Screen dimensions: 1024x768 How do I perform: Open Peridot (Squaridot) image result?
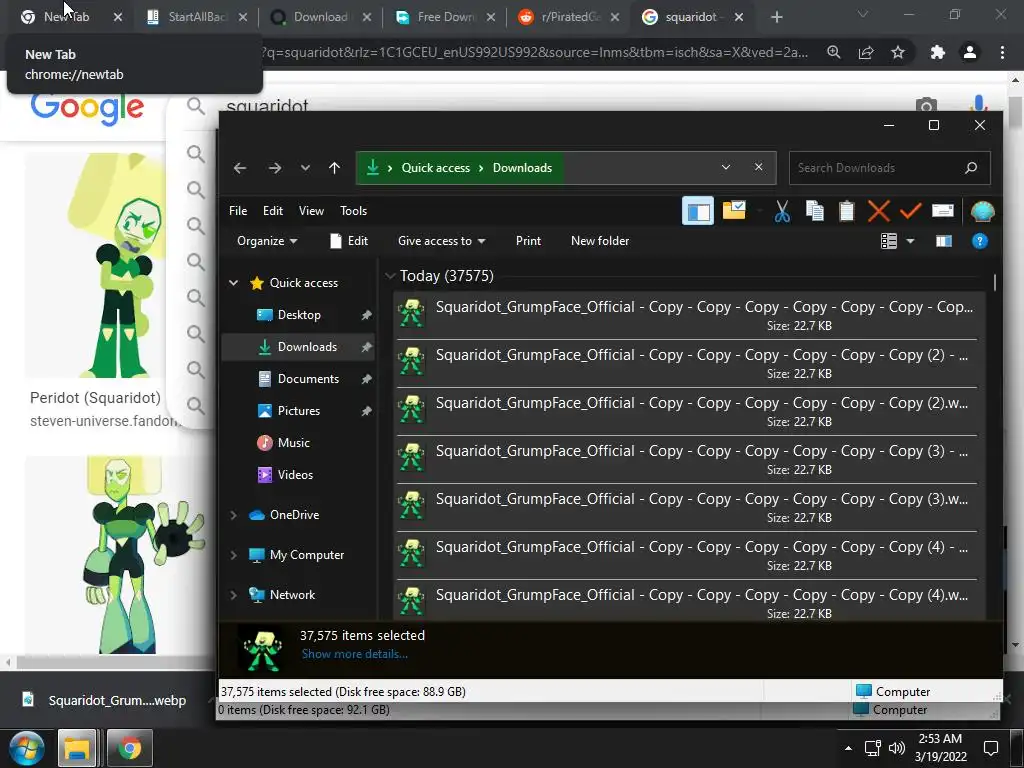click(95, 265)
